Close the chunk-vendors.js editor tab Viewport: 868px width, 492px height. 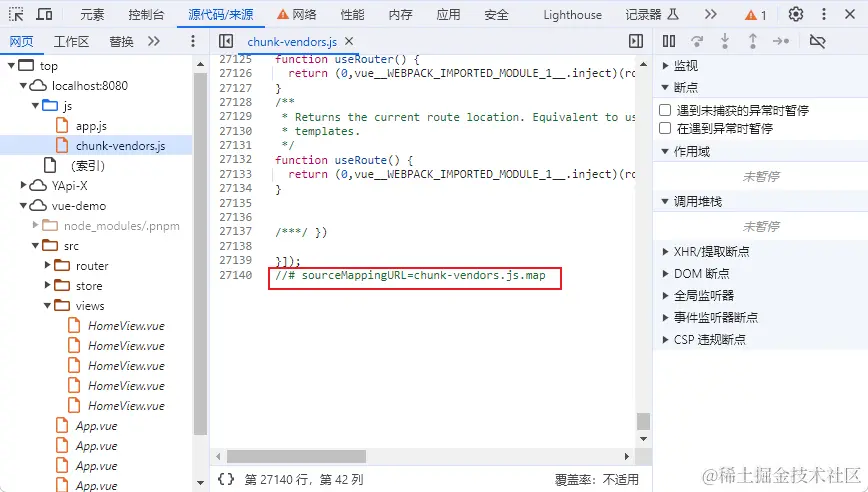pos(349,41)
